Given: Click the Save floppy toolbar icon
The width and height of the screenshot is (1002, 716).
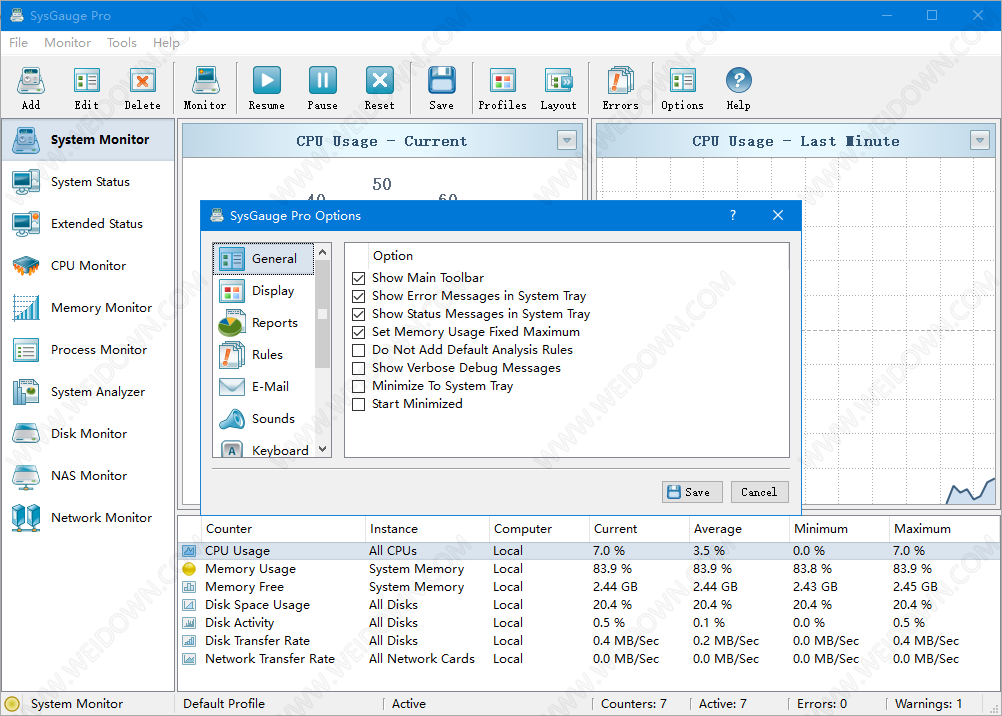Looking at the screenshot, I should coord(442,88).
